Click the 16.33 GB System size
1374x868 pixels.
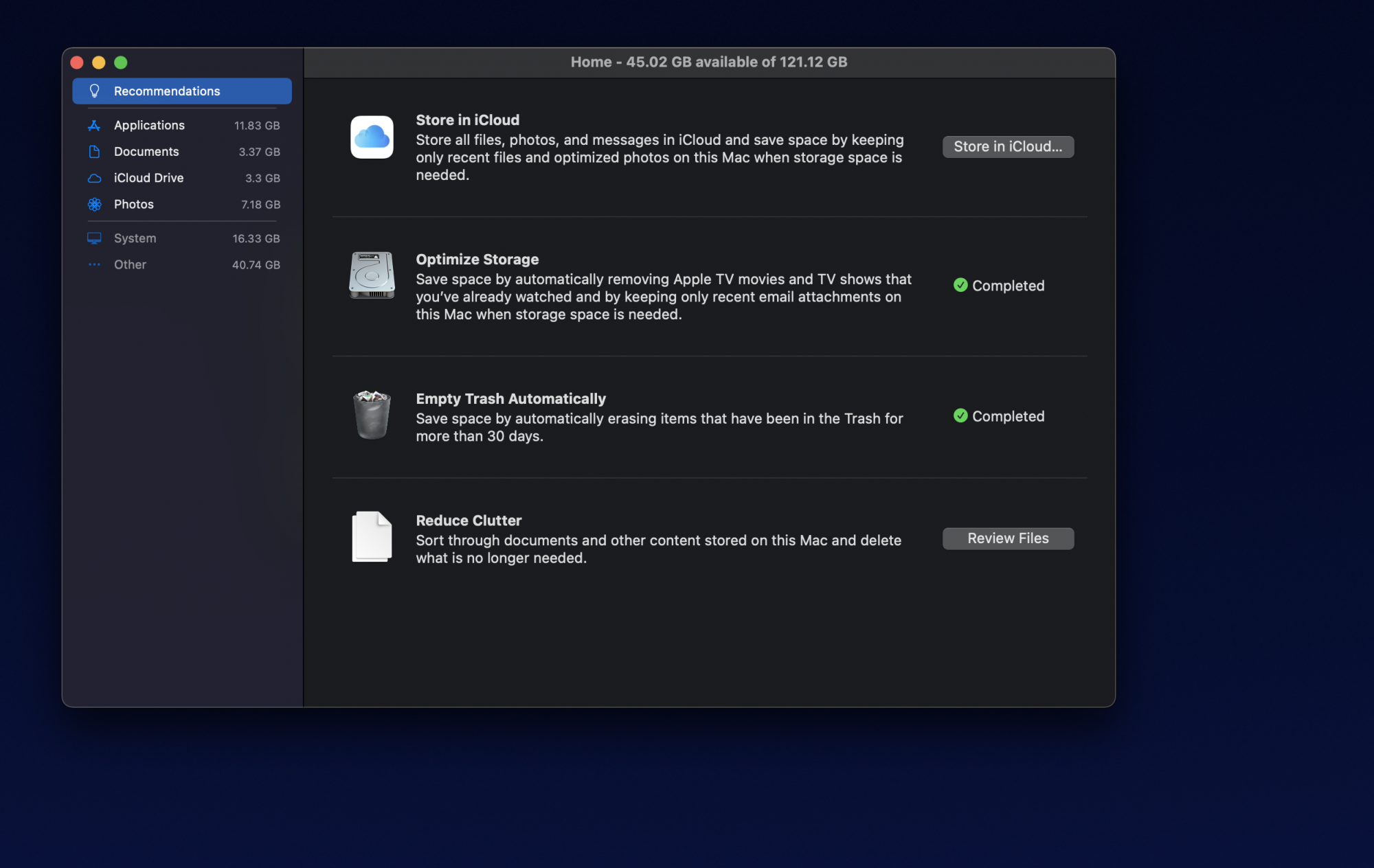point(256,238)
